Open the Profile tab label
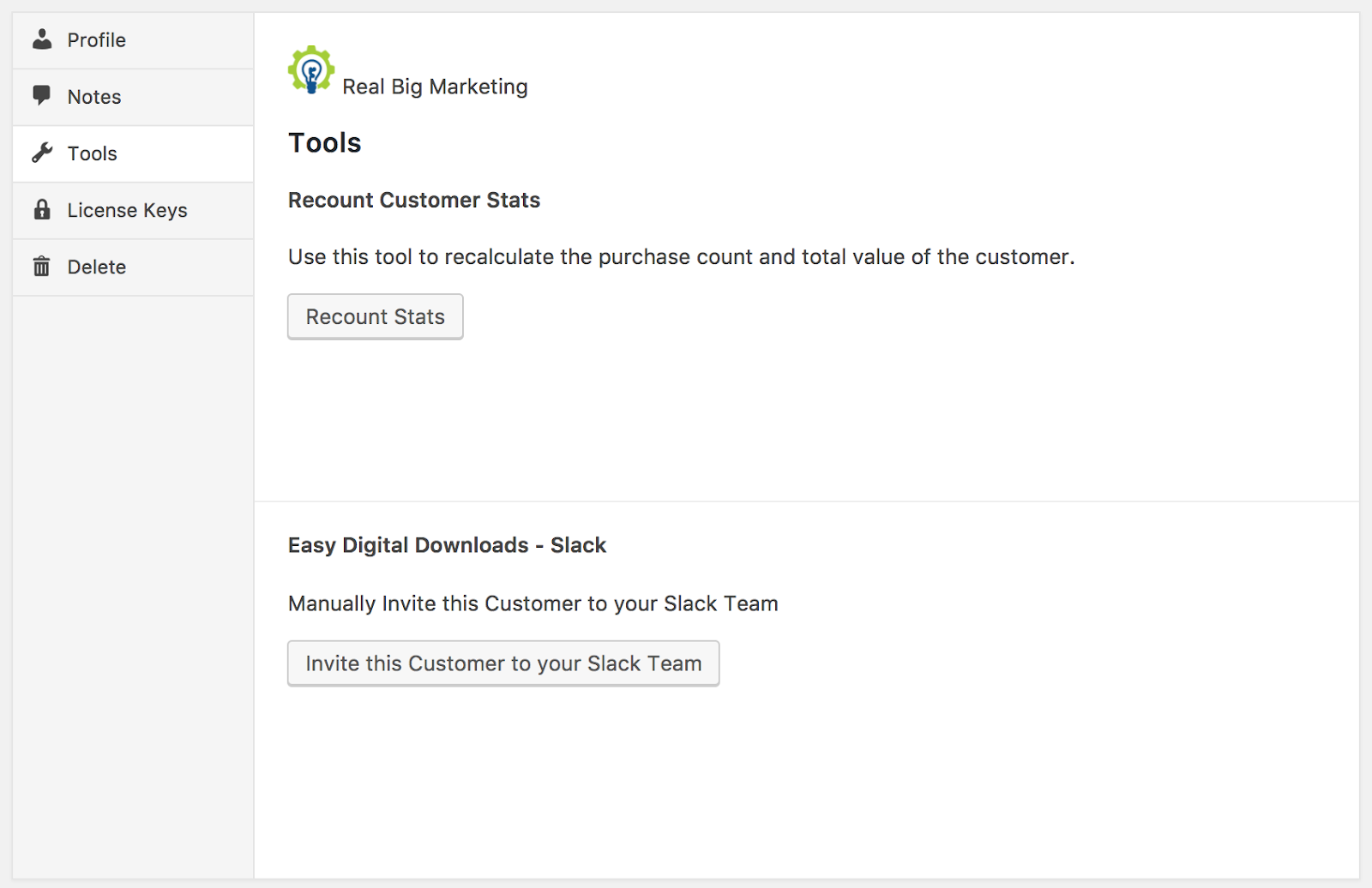 [97, 40]
